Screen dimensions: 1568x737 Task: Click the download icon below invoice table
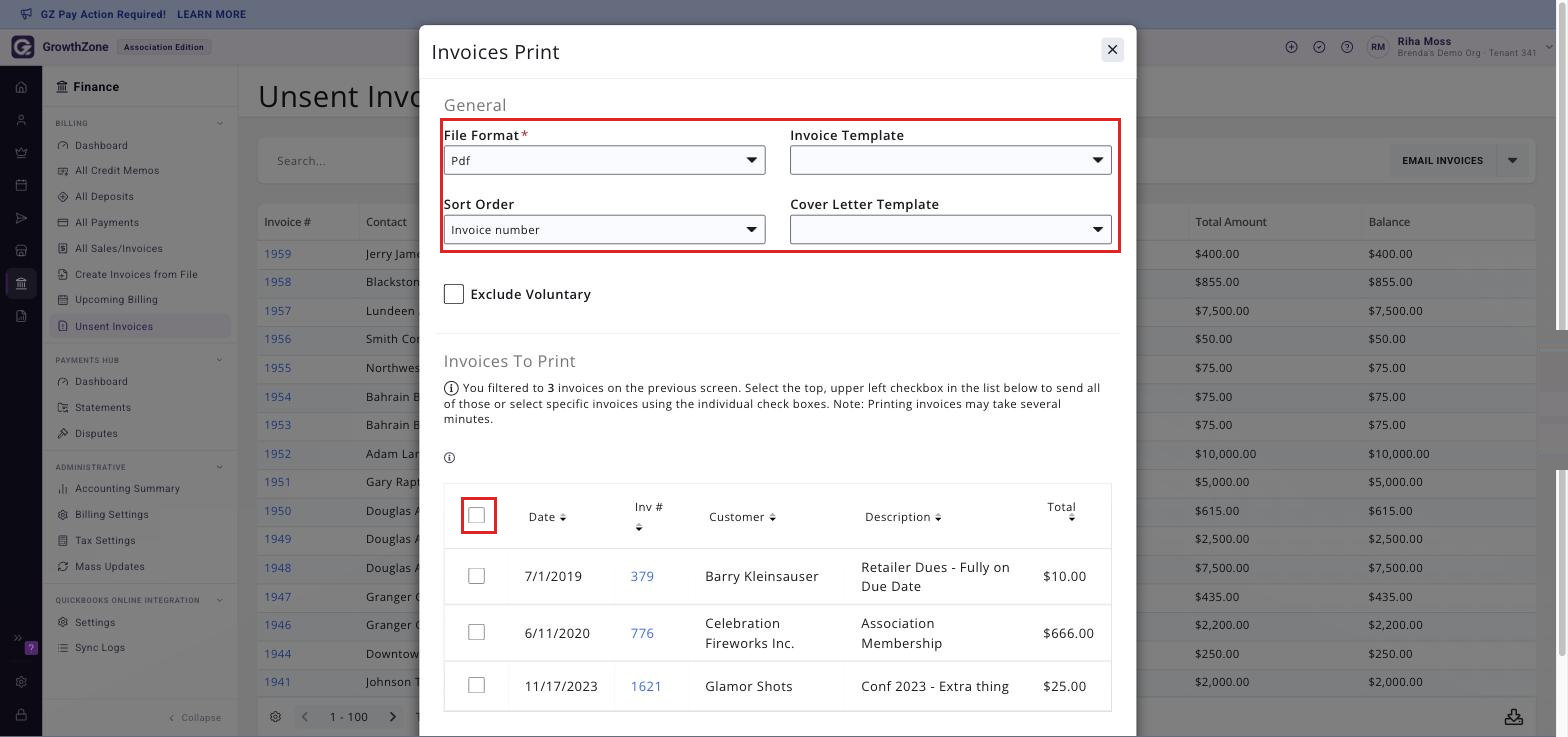click(1514, 717)
